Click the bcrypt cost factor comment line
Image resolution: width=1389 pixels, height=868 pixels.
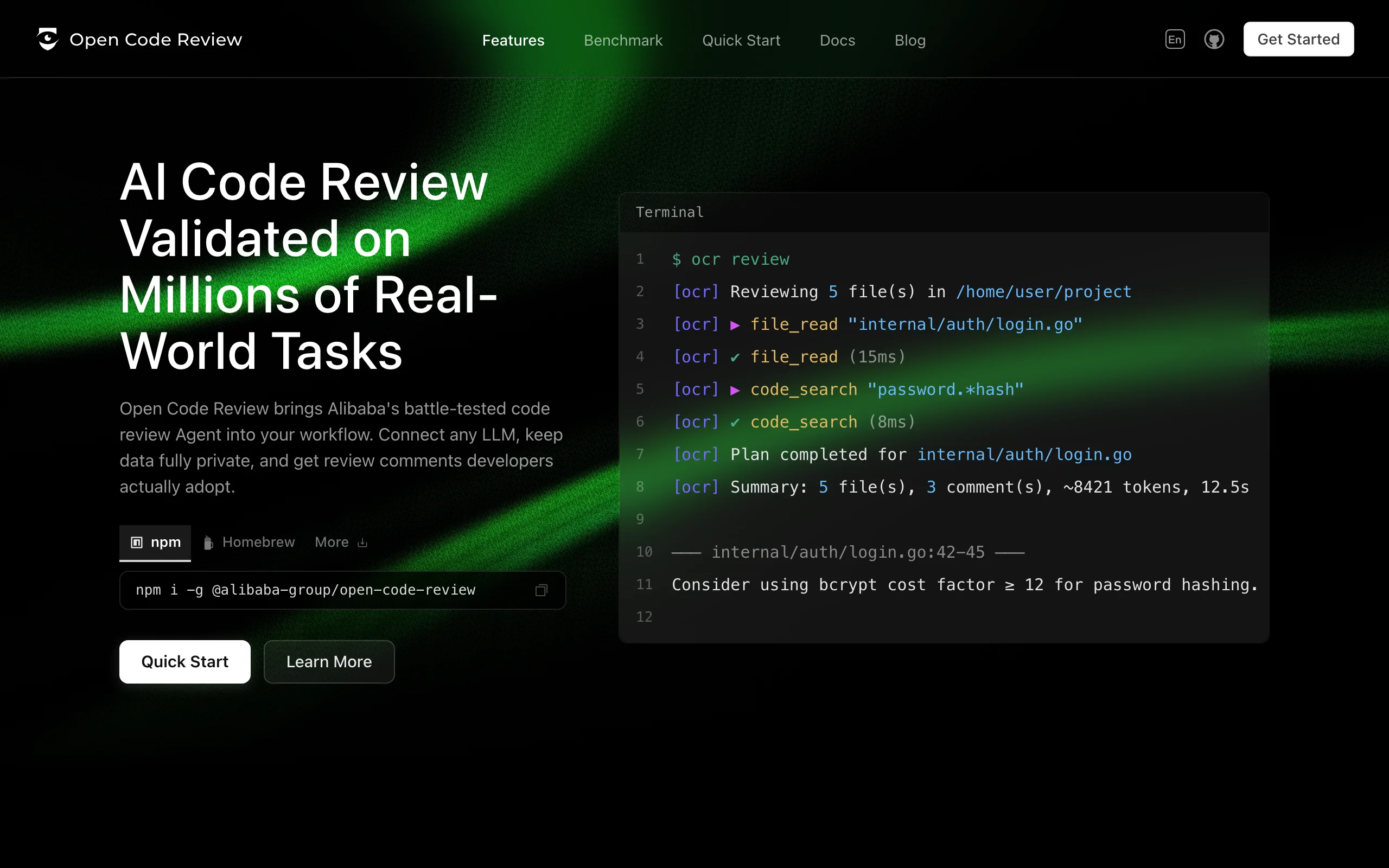pos(965,585)
